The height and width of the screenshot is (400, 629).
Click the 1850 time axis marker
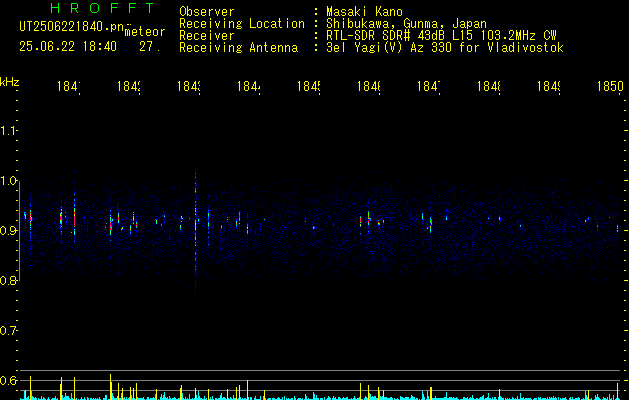610,86
